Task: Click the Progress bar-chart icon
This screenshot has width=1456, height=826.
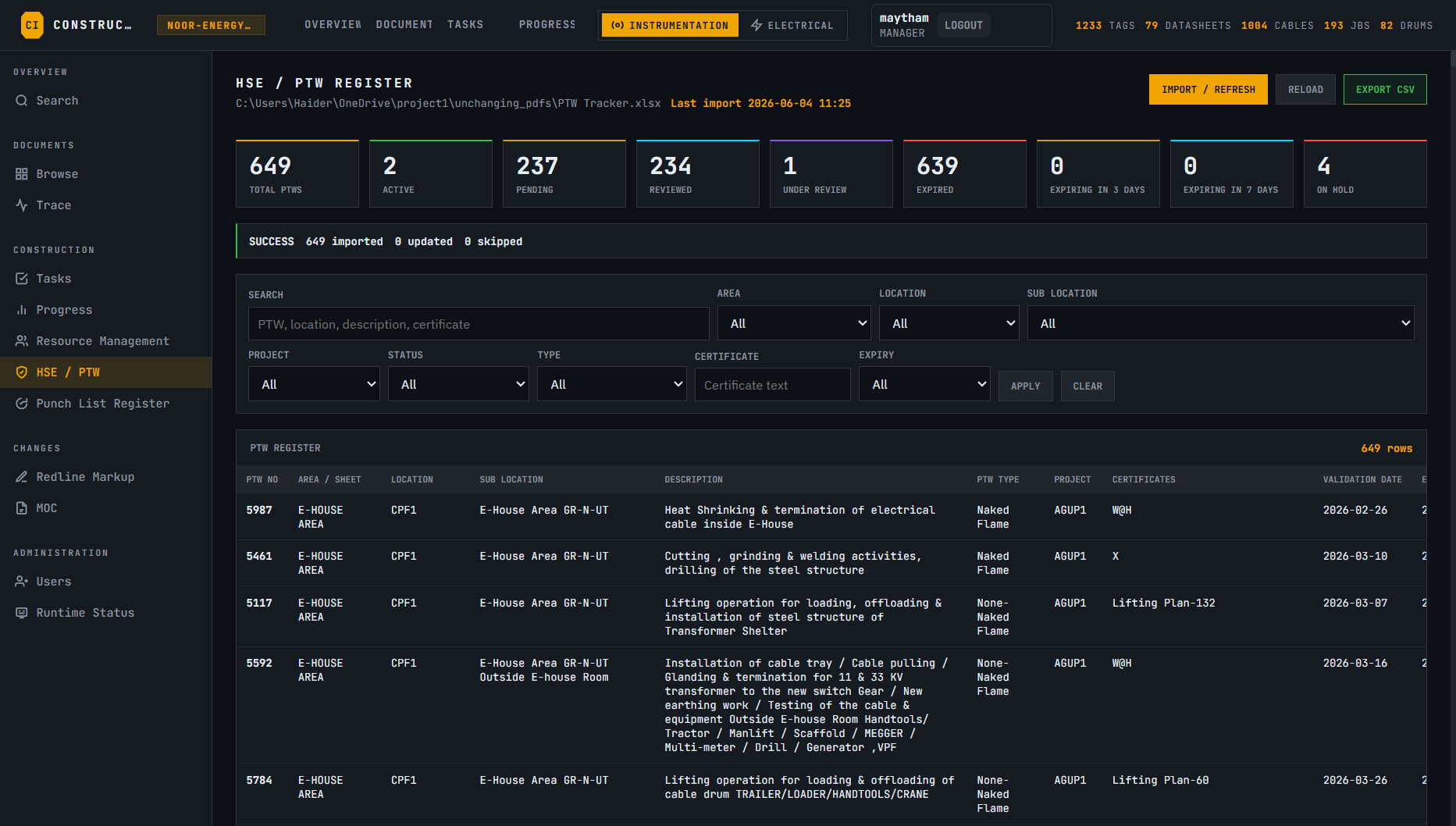Action: point(22,310)
